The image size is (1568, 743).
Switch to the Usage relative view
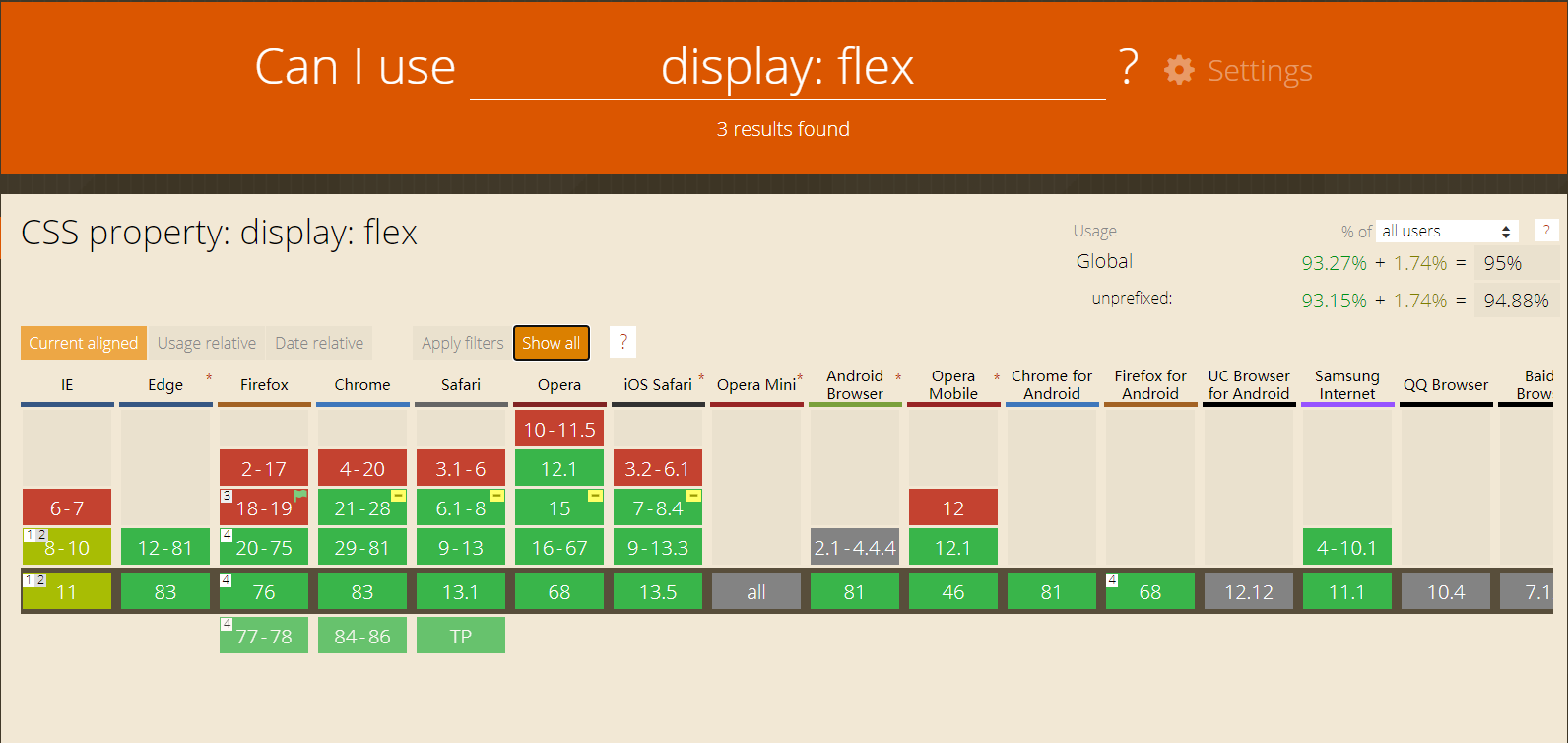(207, 343)
